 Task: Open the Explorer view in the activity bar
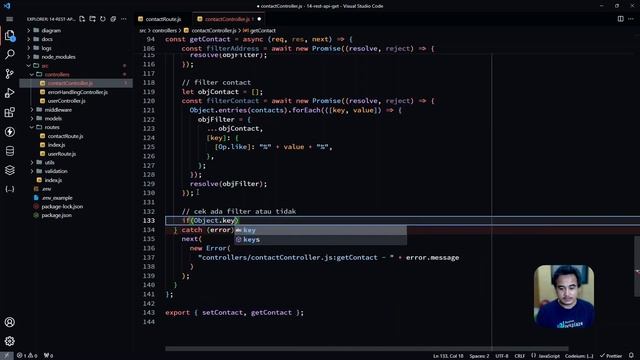tap(10, 36)
